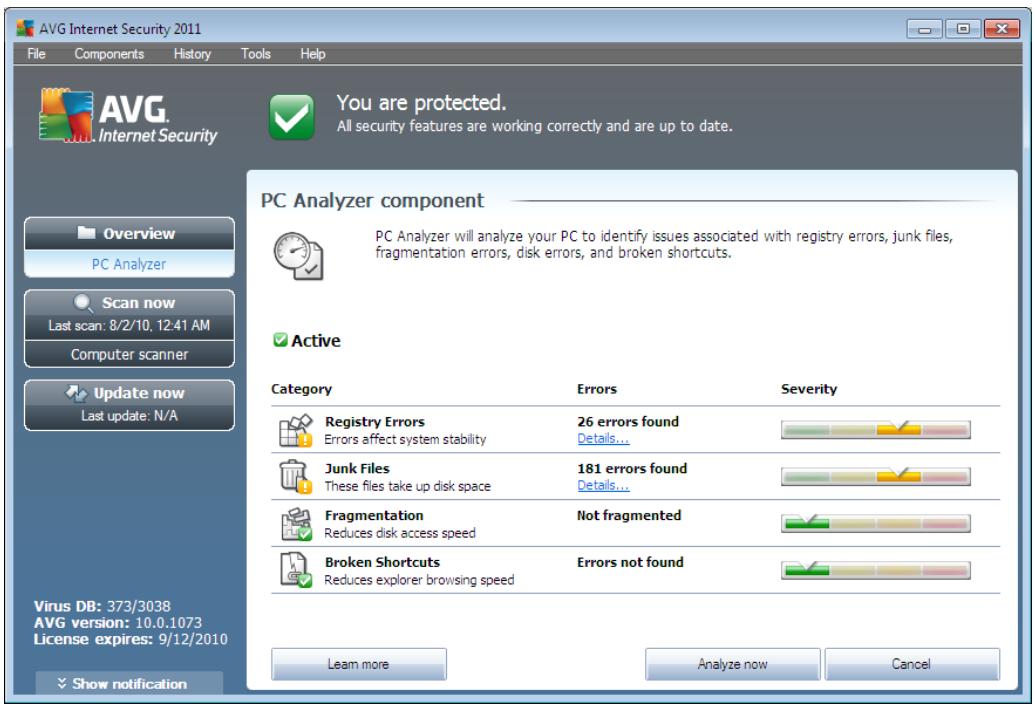This screenshot has height=704, width=1034.
Task: Open the History menu
Action: pos(192,54)
